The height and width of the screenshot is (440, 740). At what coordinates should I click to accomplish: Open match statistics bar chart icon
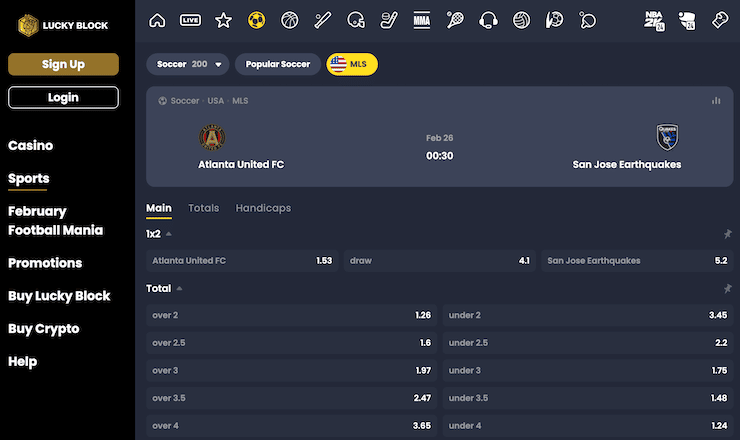(x=716, y=101)
